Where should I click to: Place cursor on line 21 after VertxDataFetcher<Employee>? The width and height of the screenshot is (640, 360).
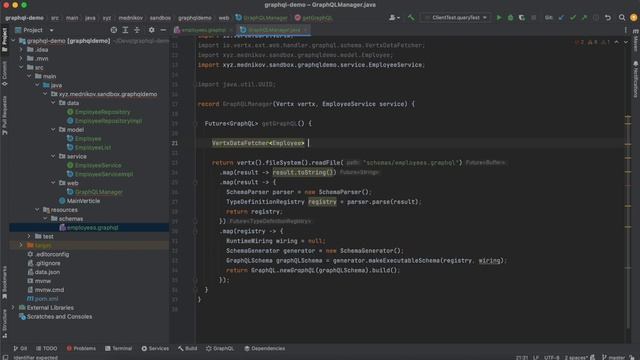pos(308,143)
